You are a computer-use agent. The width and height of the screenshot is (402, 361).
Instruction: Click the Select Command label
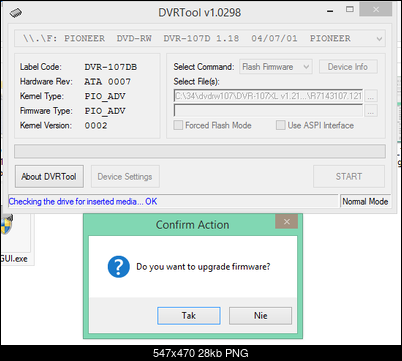coord(204,67)
